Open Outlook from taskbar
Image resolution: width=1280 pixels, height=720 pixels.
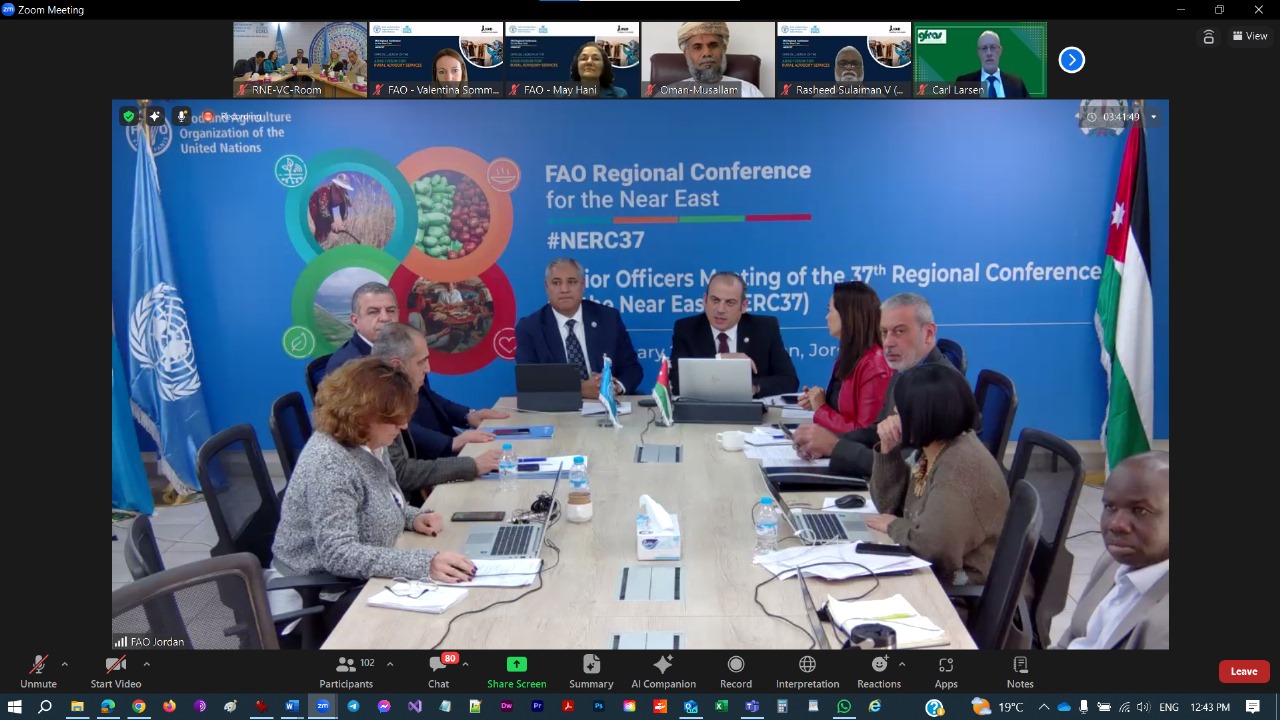coord(690,707)
